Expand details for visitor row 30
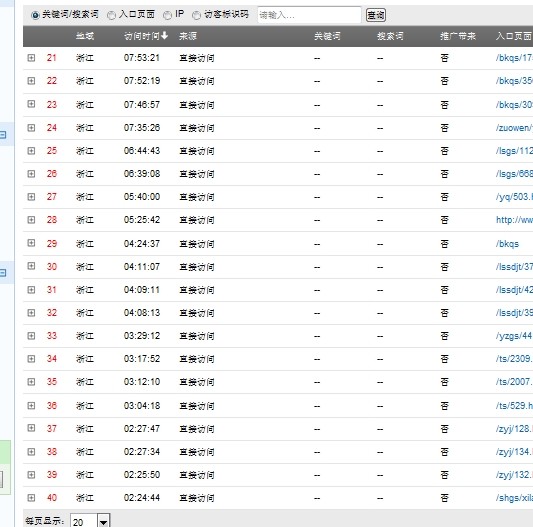The width and height of the screenshot is (533, 527). [31, 266]
